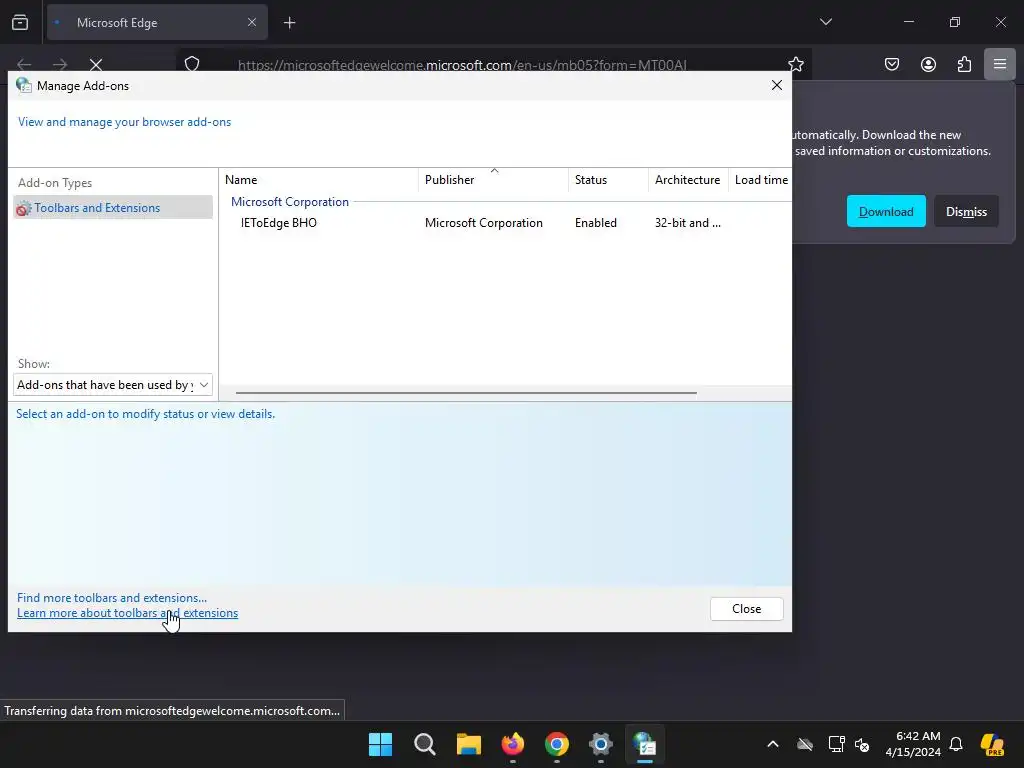Show hidden system tray icons
The height and width of the screenshot is (768, 1024).
coord(773,744)
